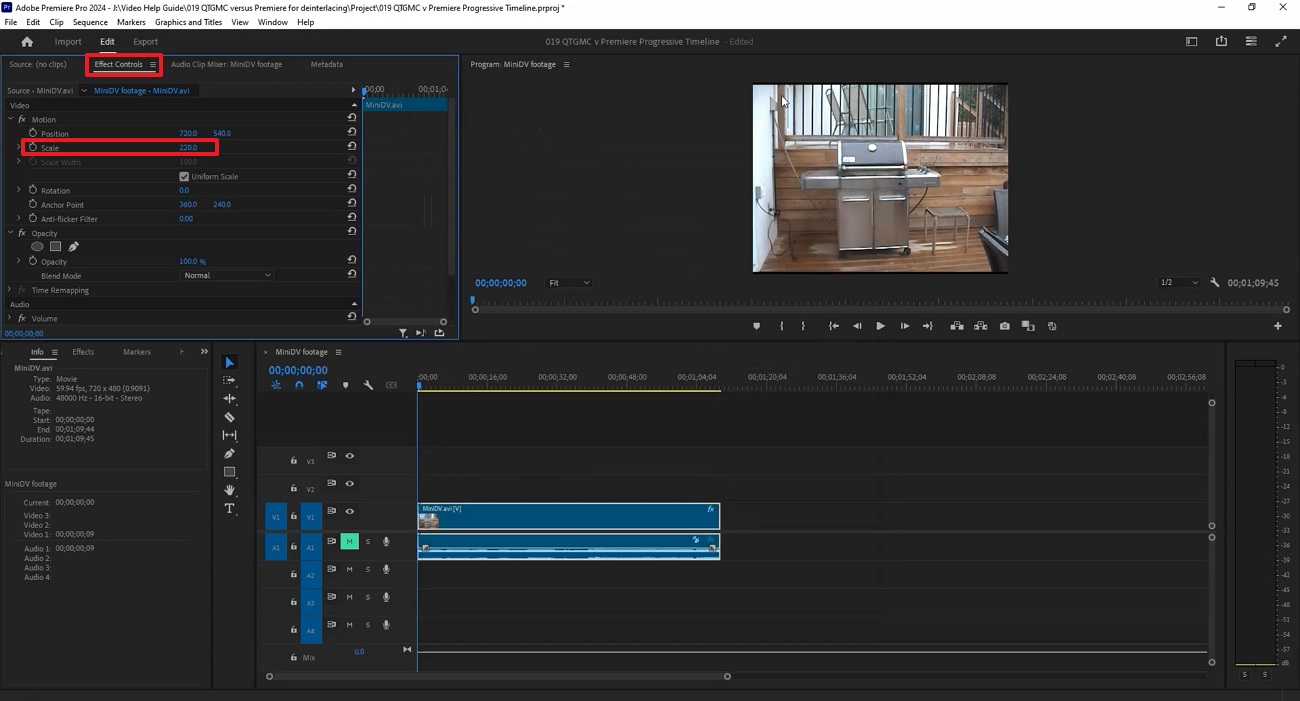Click the Opacity ellipse mask tool
Image resolution: width=1300 pixels, height=701 pixels.
pos(37,247)
